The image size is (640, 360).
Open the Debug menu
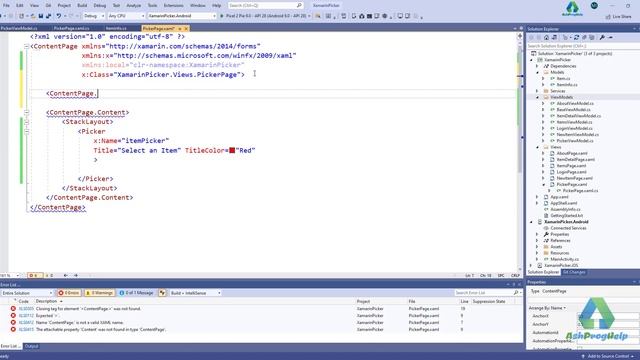click(100, 5)
